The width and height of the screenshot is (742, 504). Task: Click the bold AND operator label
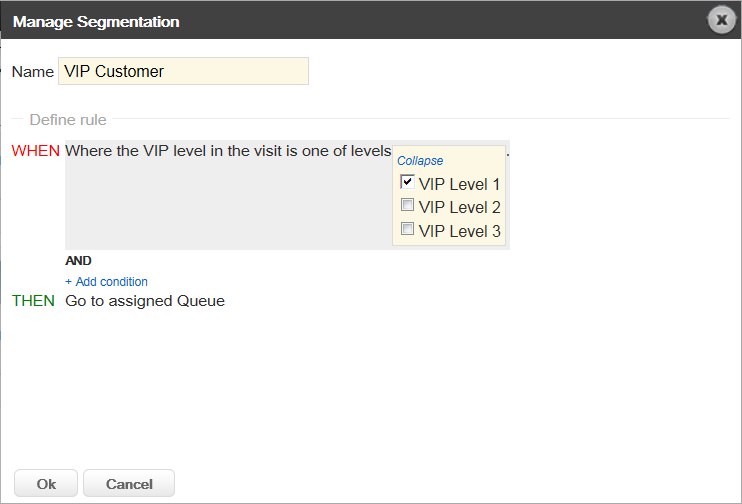[x=78, y=261]
